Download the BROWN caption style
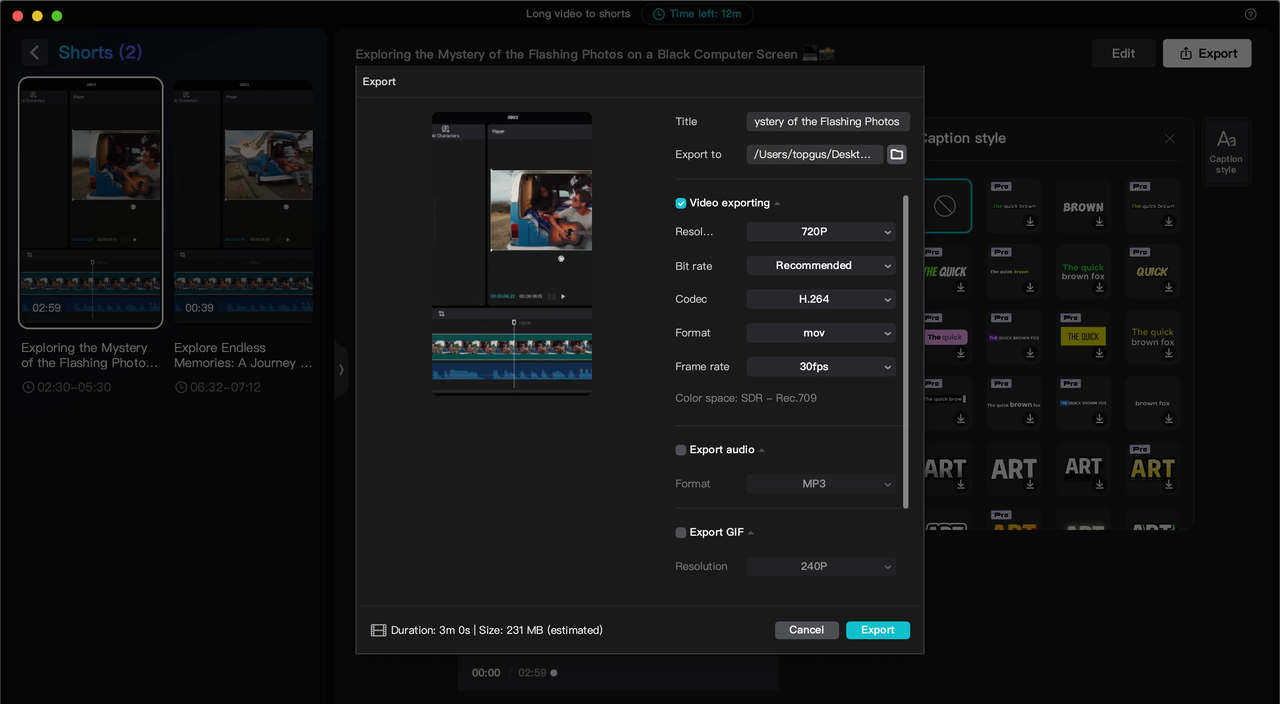The image size is (1280, 704). coord(1099,223)
